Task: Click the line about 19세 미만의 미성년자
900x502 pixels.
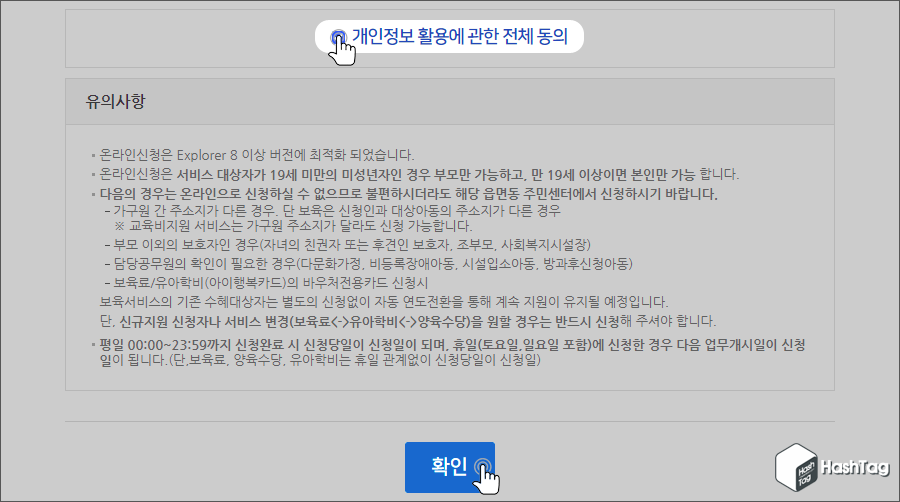Action: point(419,174)
